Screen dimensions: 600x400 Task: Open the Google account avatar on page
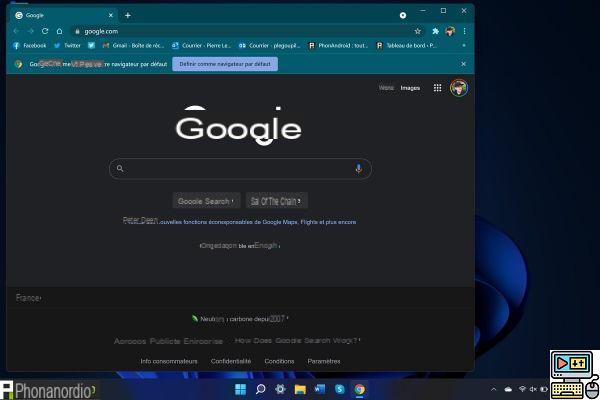click(x=459, y=88)
